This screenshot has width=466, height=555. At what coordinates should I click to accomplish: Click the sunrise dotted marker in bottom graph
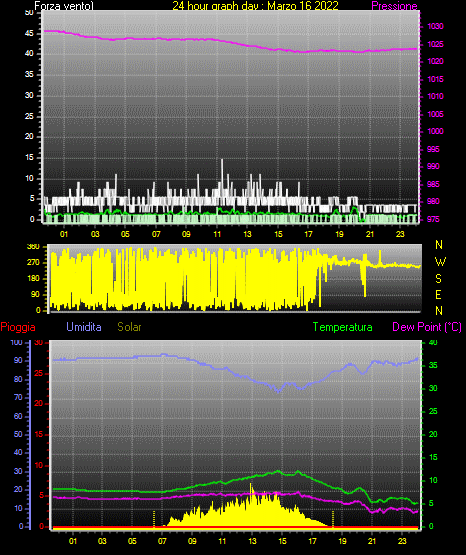click(154, 519)
